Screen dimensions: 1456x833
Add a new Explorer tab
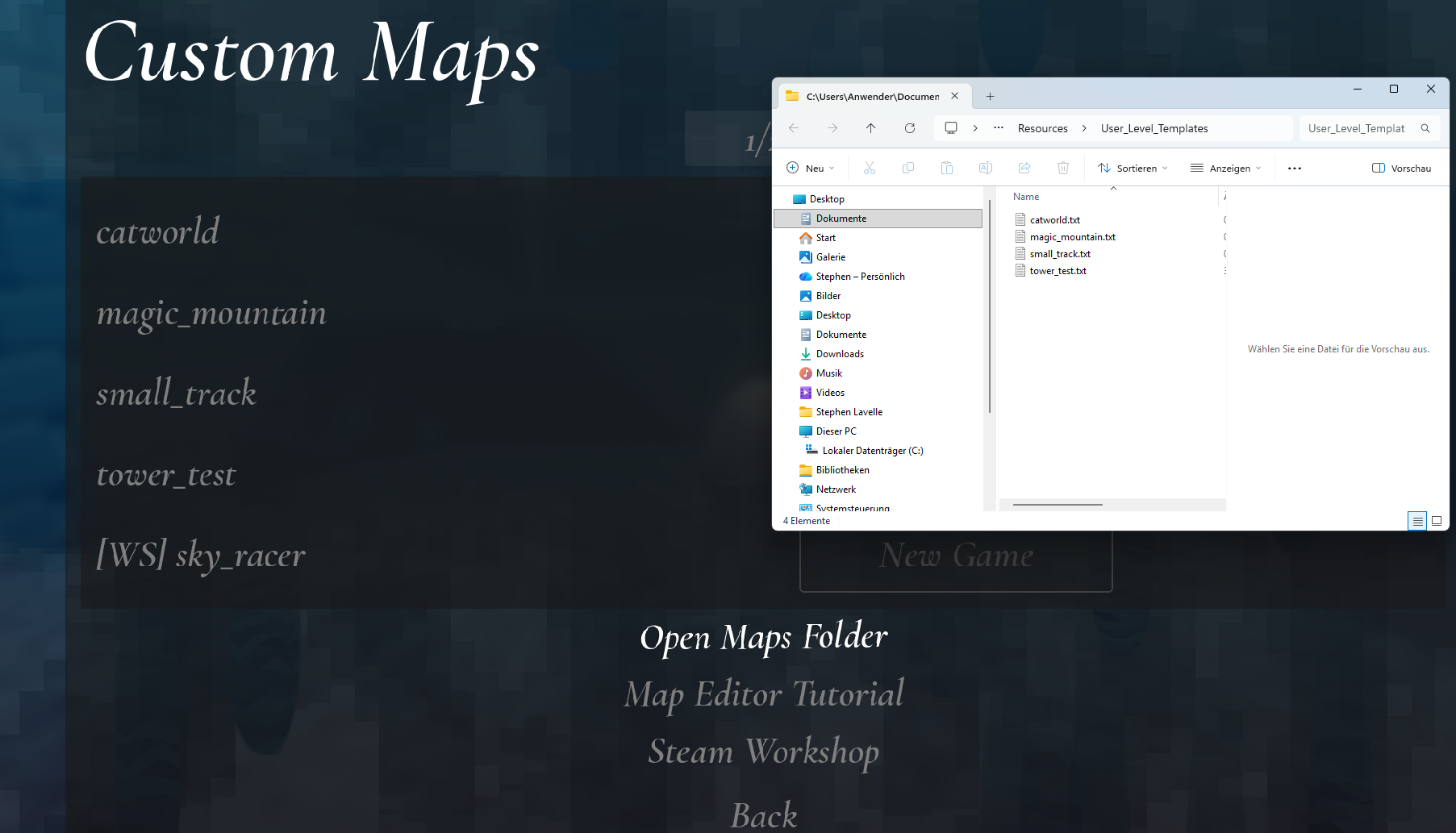click(990, 97)
